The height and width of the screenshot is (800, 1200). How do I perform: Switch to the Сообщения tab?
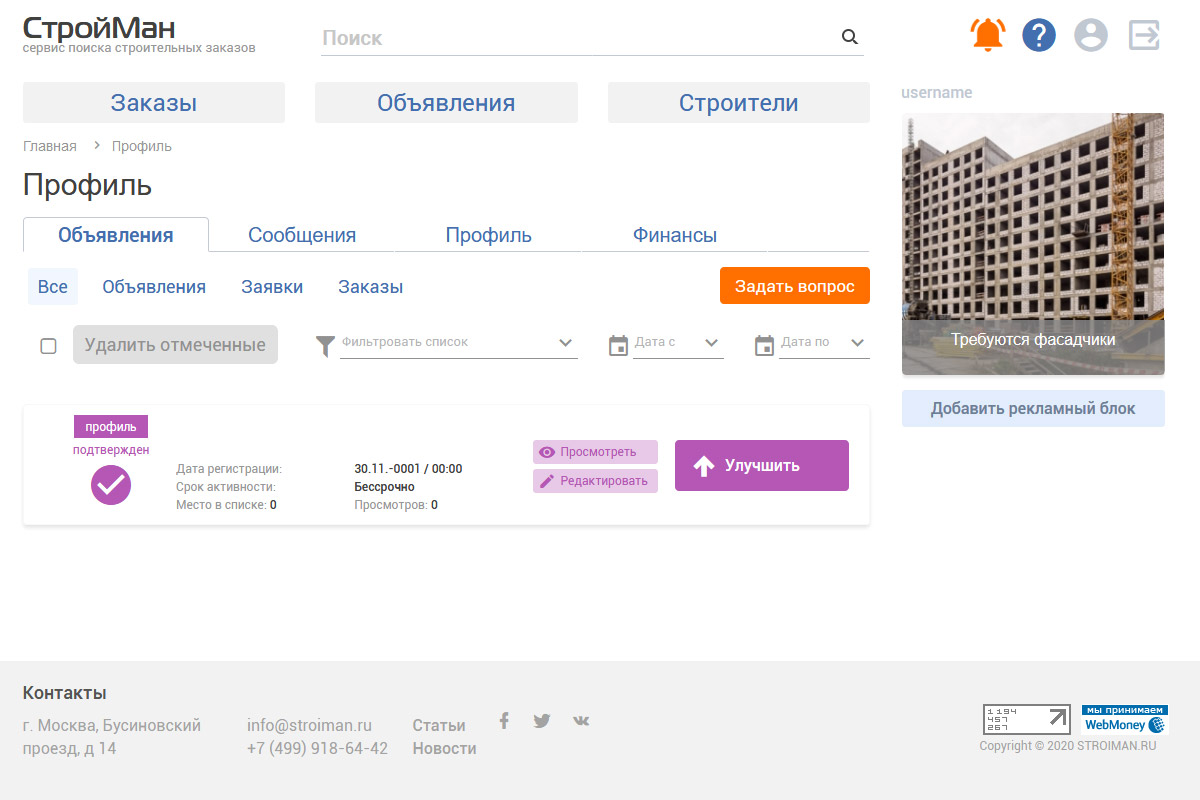point(302,236)
